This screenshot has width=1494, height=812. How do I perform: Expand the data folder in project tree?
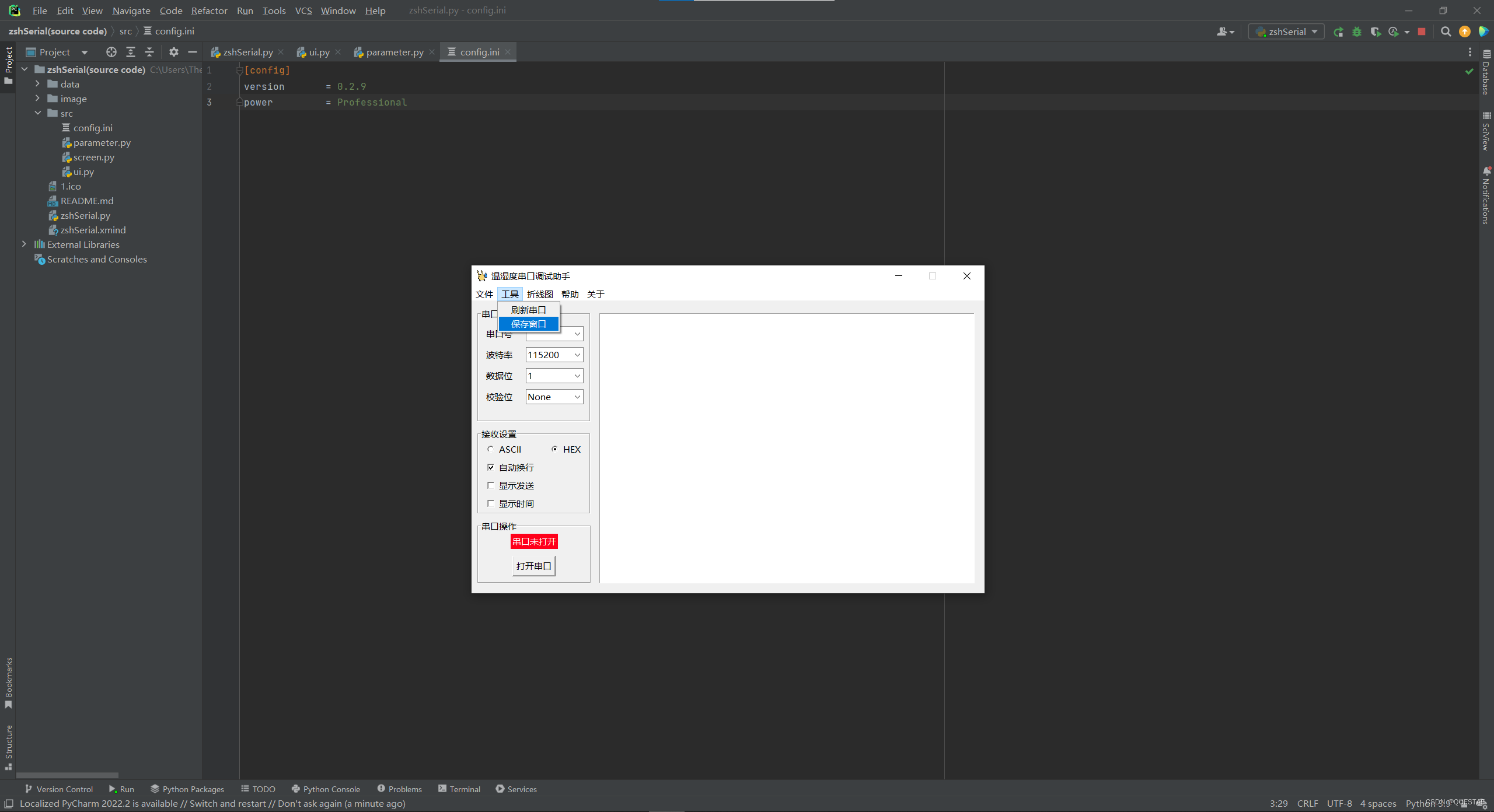(x=37, y=84)
